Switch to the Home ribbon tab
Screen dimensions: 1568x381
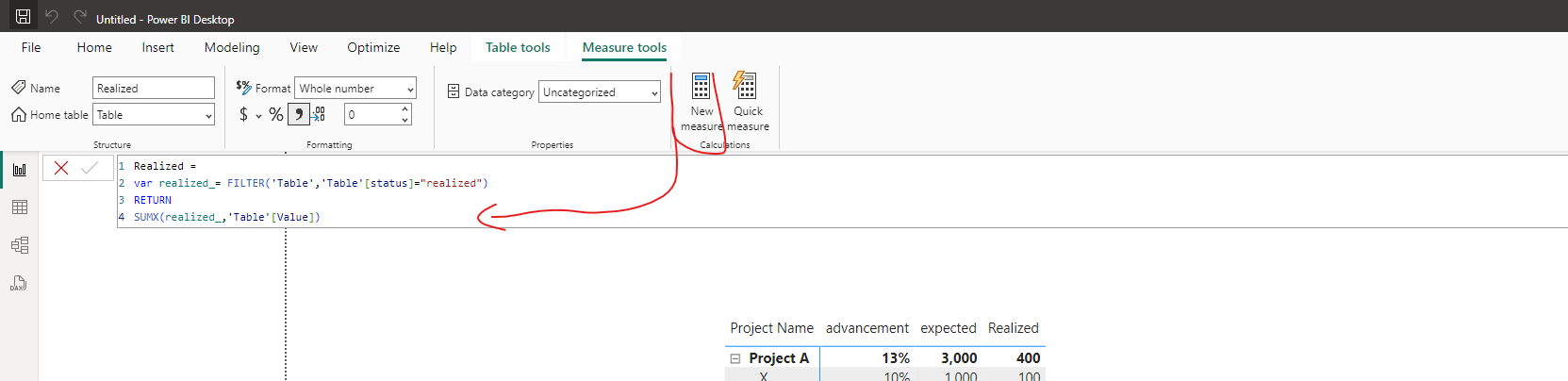point(94,47)
